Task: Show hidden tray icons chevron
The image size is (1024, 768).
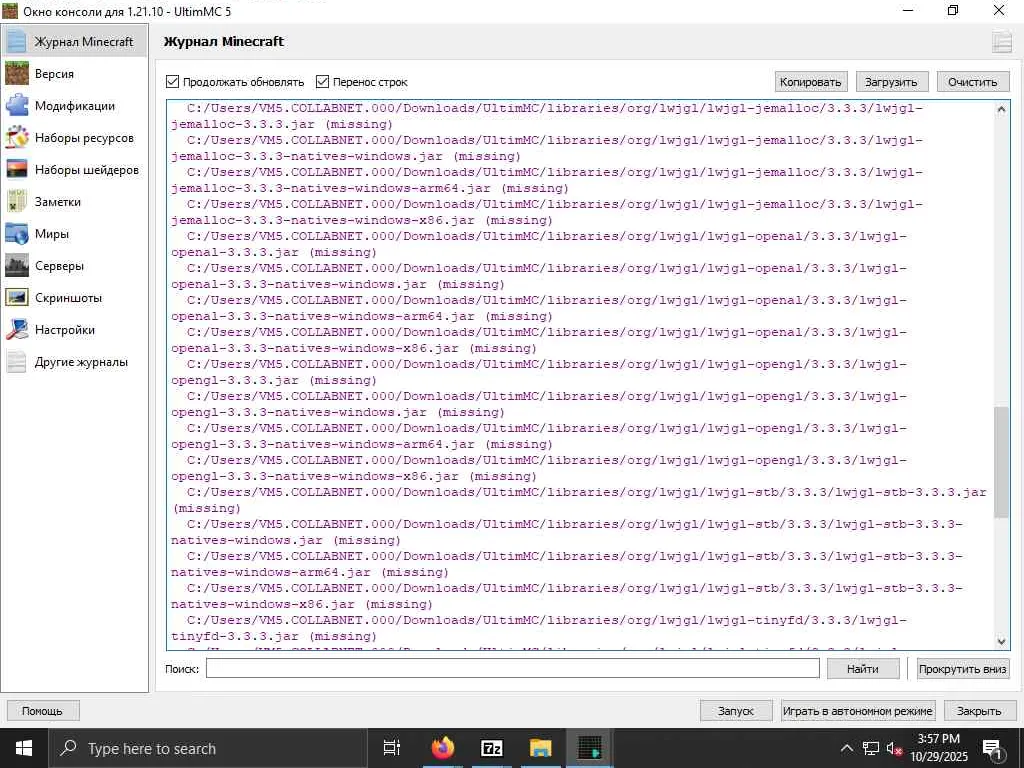Action: (x=846, y=748)
